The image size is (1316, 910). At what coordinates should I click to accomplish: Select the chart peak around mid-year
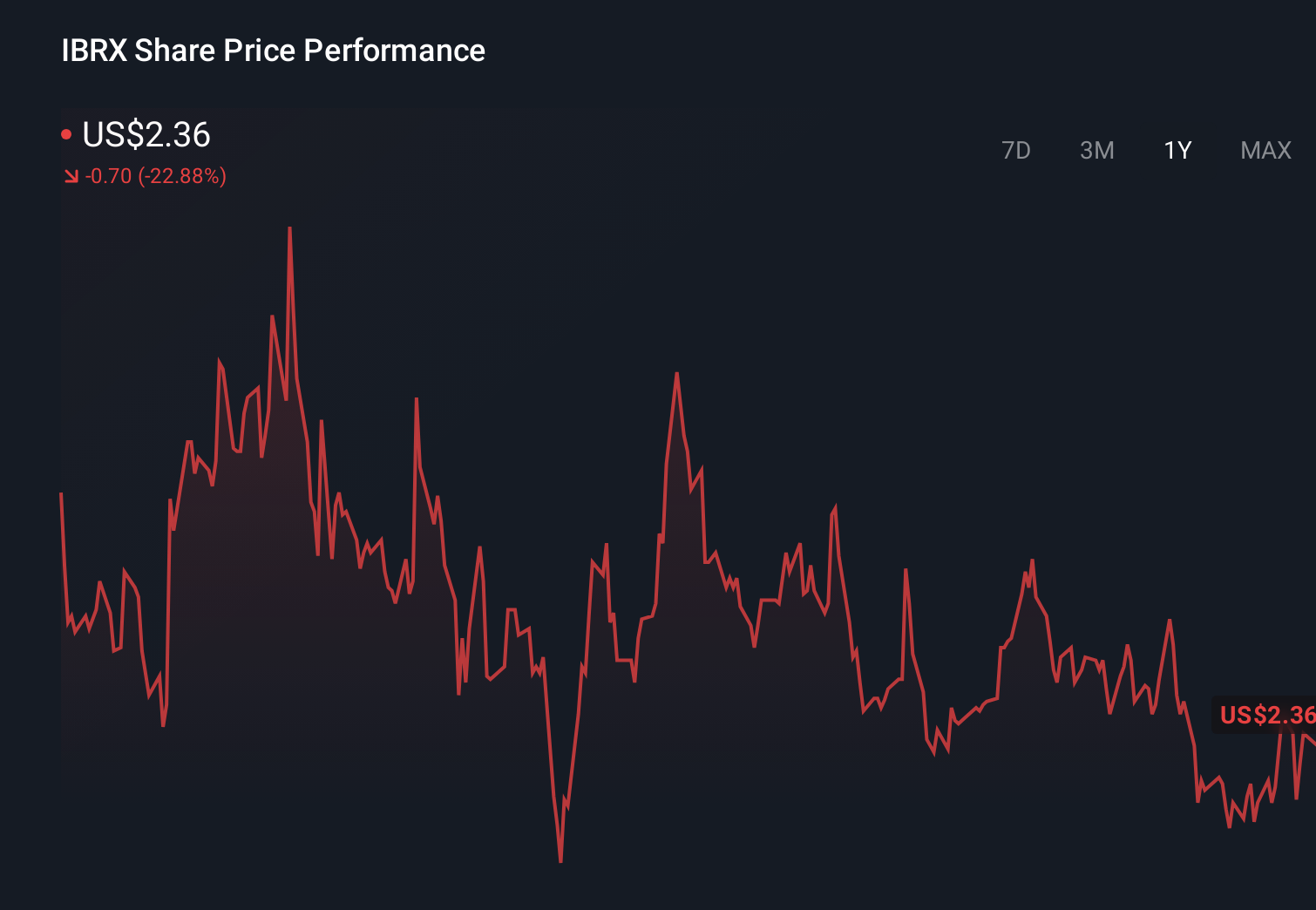pos(678,372)
